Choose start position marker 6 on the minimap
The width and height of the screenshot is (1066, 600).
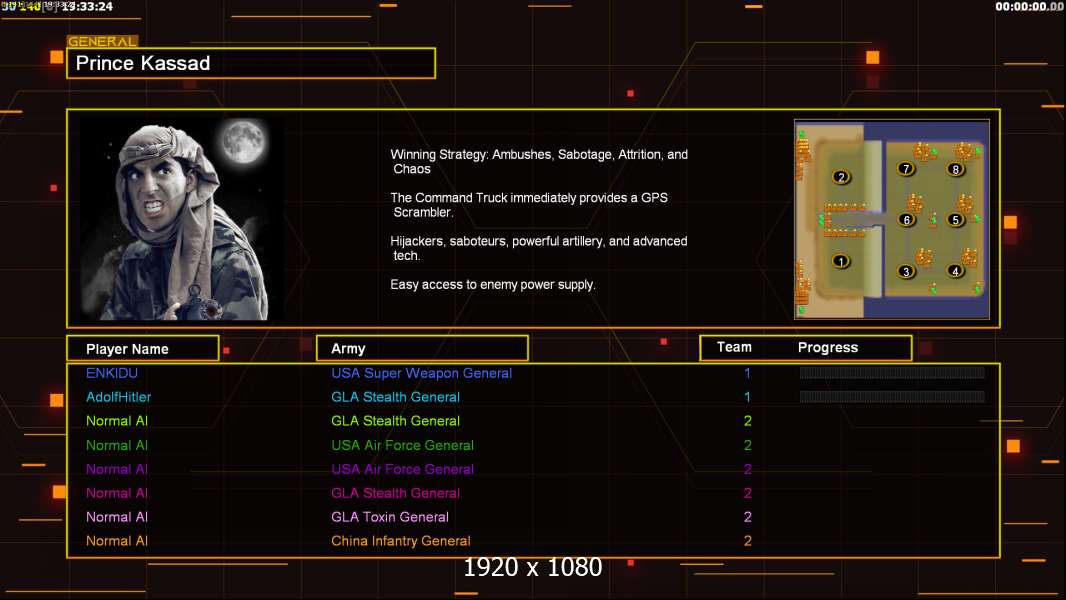coord(906,219)
